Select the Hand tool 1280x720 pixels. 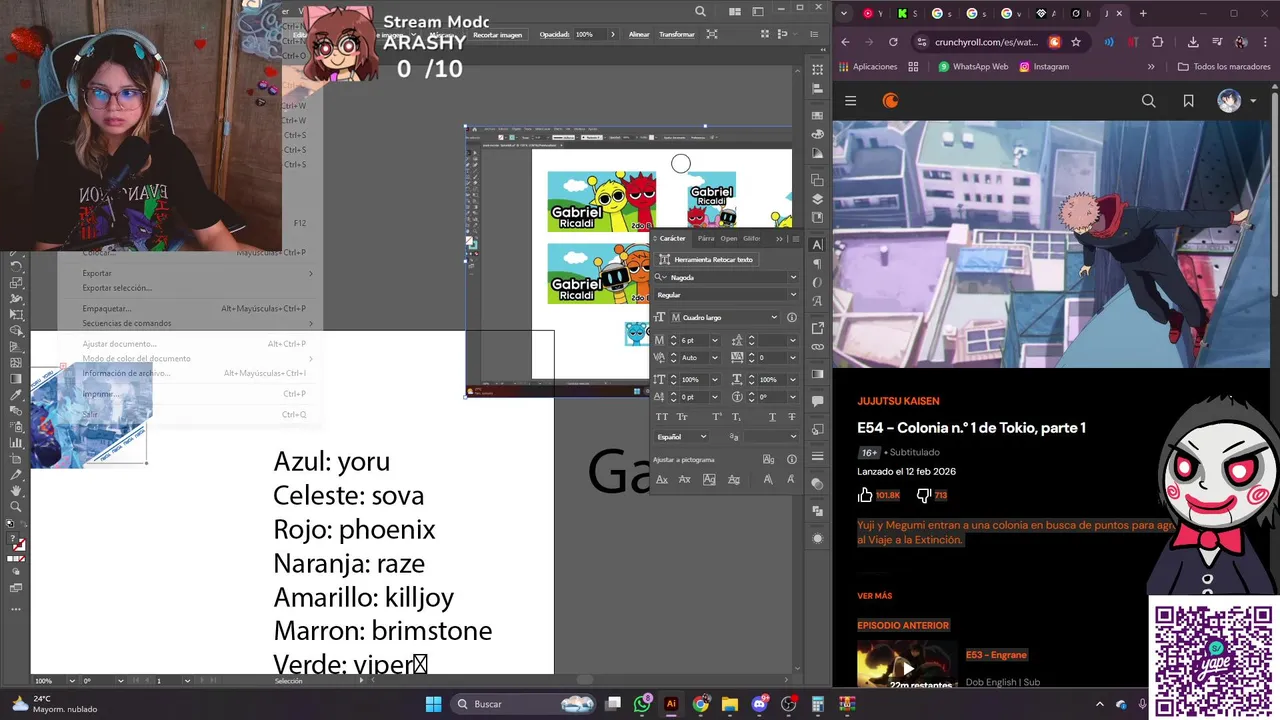pyautogui.click(x=16, y=490)
